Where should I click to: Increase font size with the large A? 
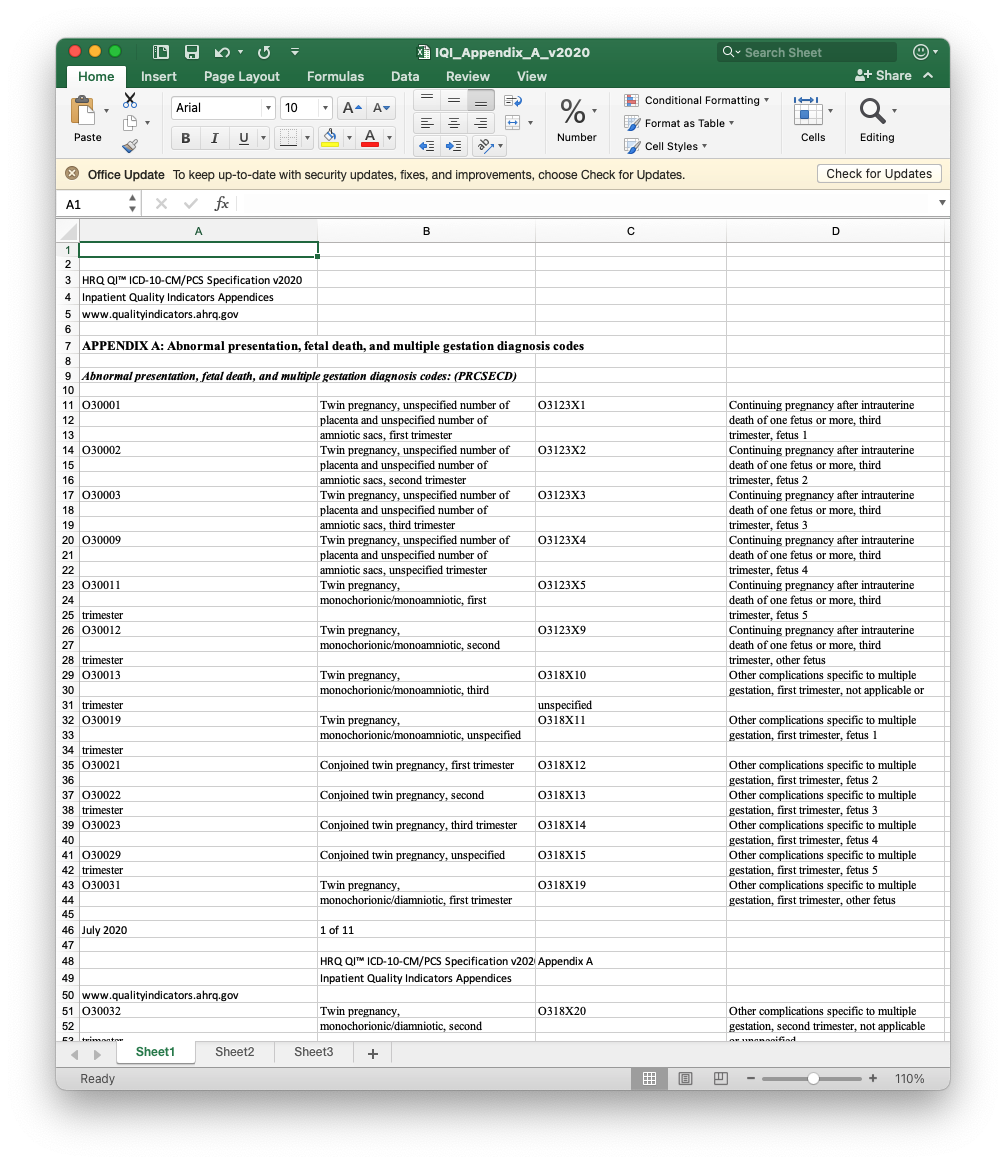coord(352,108)
